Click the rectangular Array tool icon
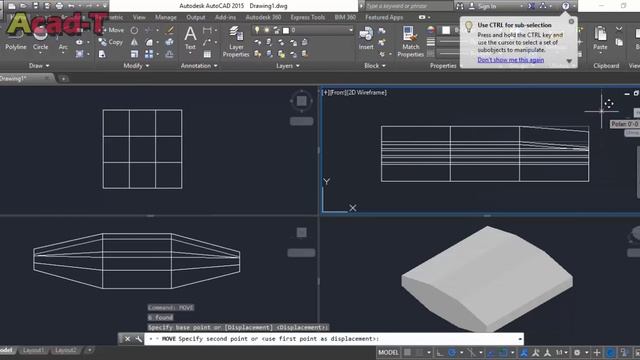Viewport: 640px width, 360px height. point(149,54)
